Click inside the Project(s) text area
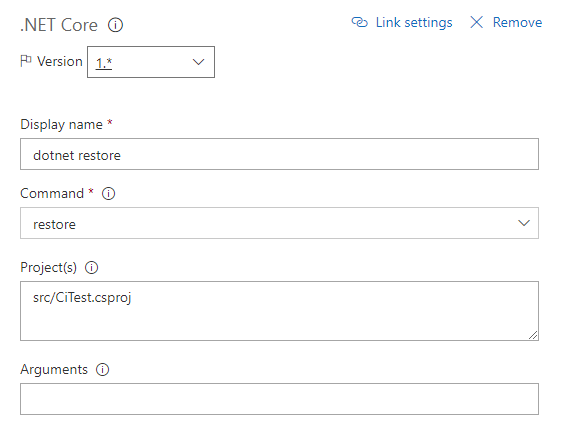 [x=279, y=311]
